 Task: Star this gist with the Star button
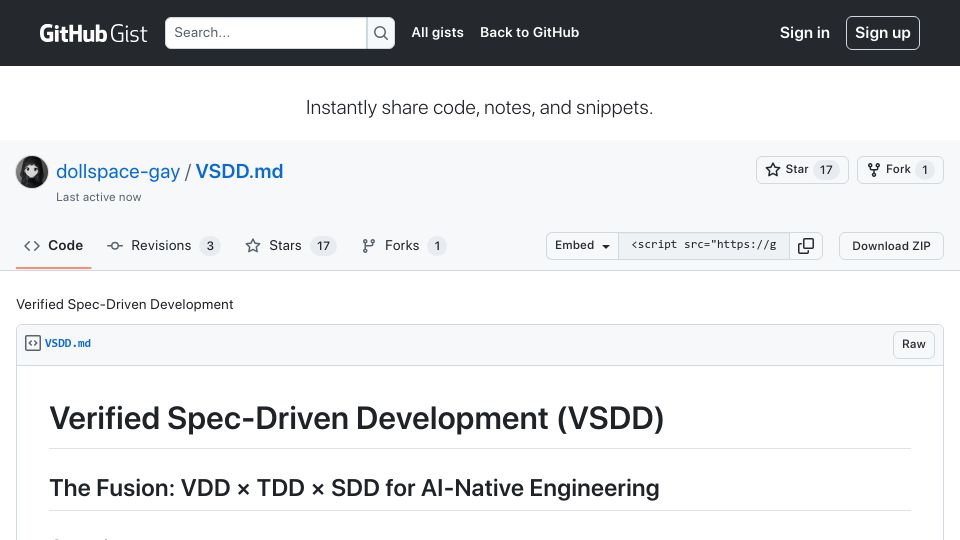coord(802,170)
